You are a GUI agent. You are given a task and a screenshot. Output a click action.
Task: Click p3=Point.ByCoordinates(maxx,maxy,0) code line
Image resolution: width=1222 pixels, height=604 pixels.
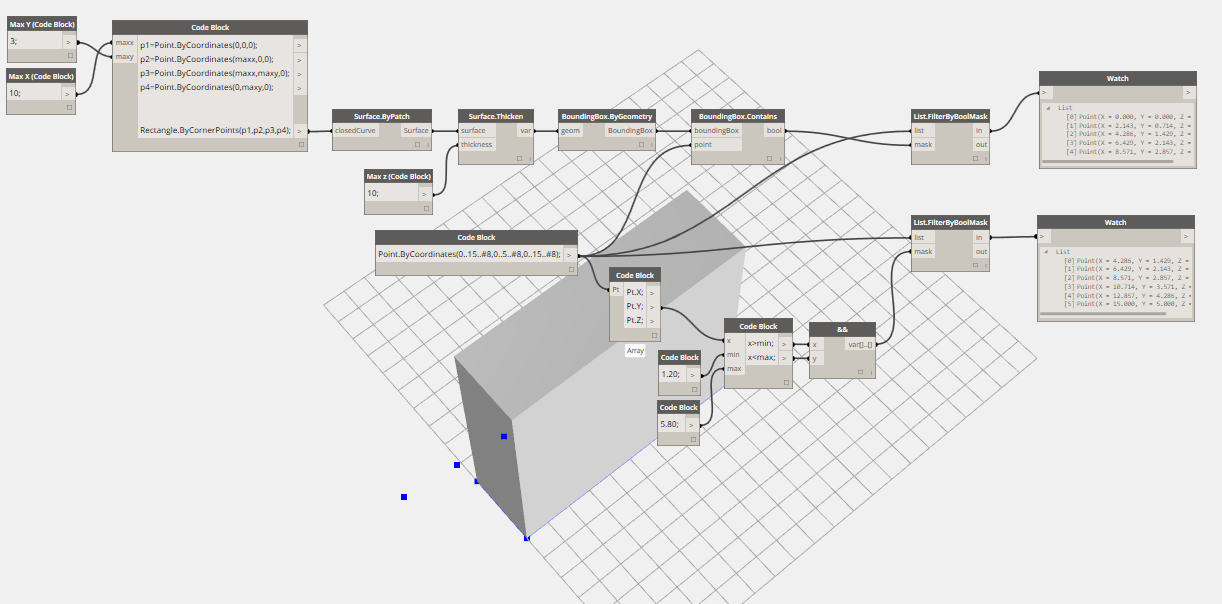click(x=215, y=73)
